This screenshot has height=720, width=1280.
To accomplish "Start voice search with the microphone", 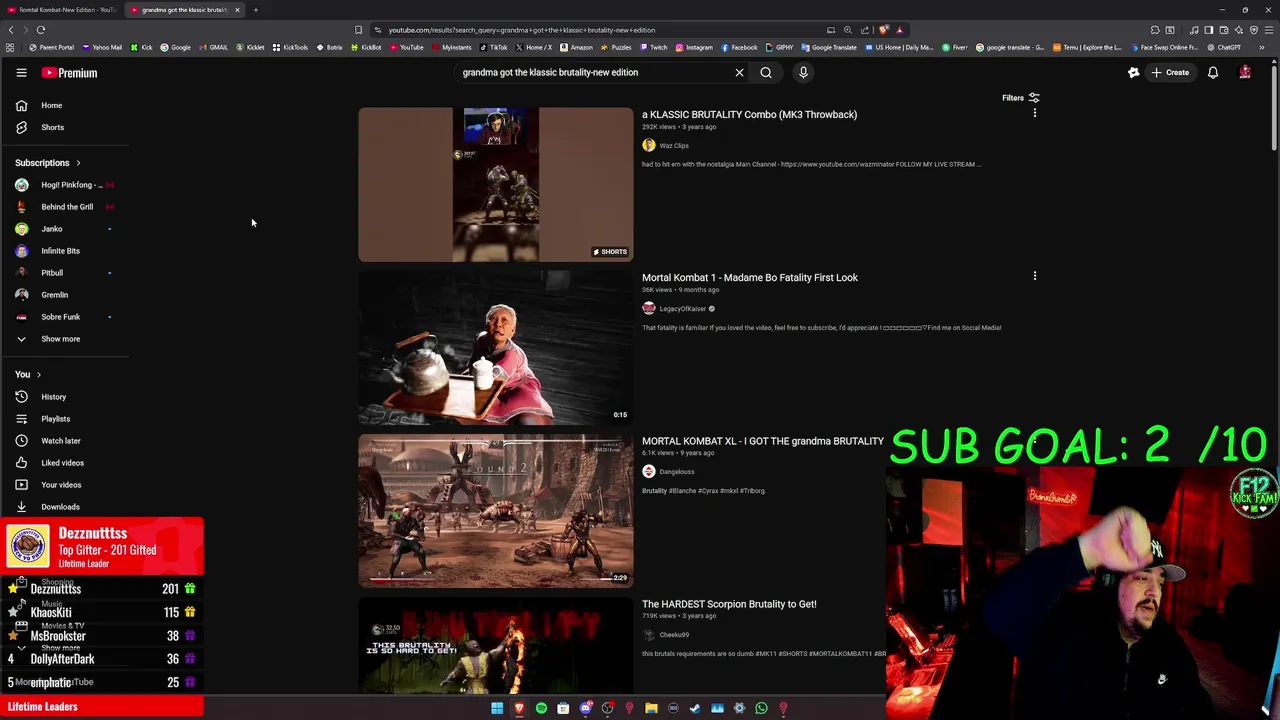I will (803, 72).
